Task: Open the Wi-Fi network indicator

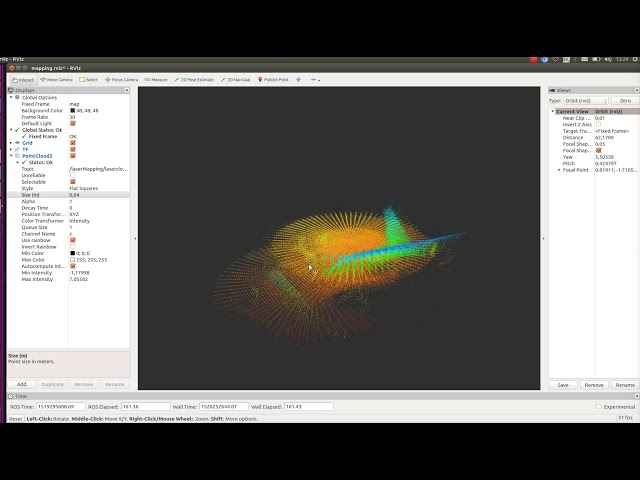Action: point(555,60)
